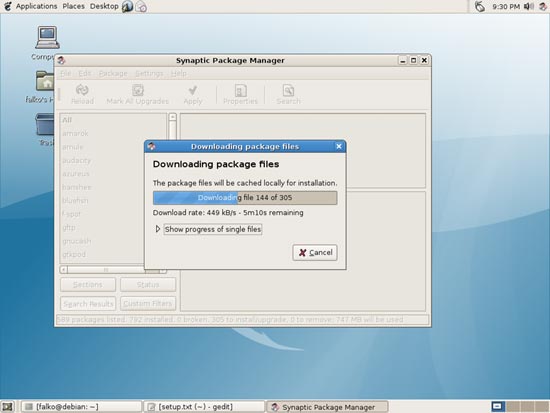550x413 pixels.
Task: Click the Apply checkmark toolbar icon
Action: [193, 90]
